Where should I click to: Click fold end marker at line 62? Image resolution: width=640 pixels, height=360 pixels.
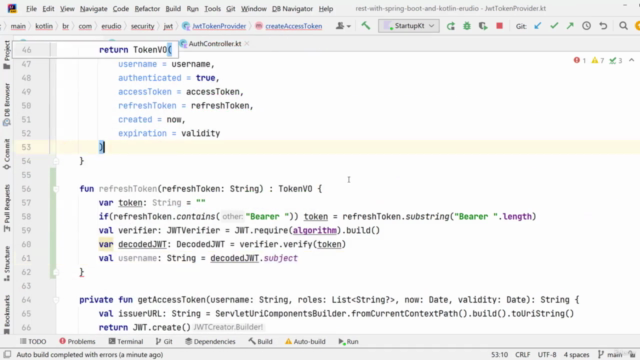pyautogui.click(x=56, y=272)
